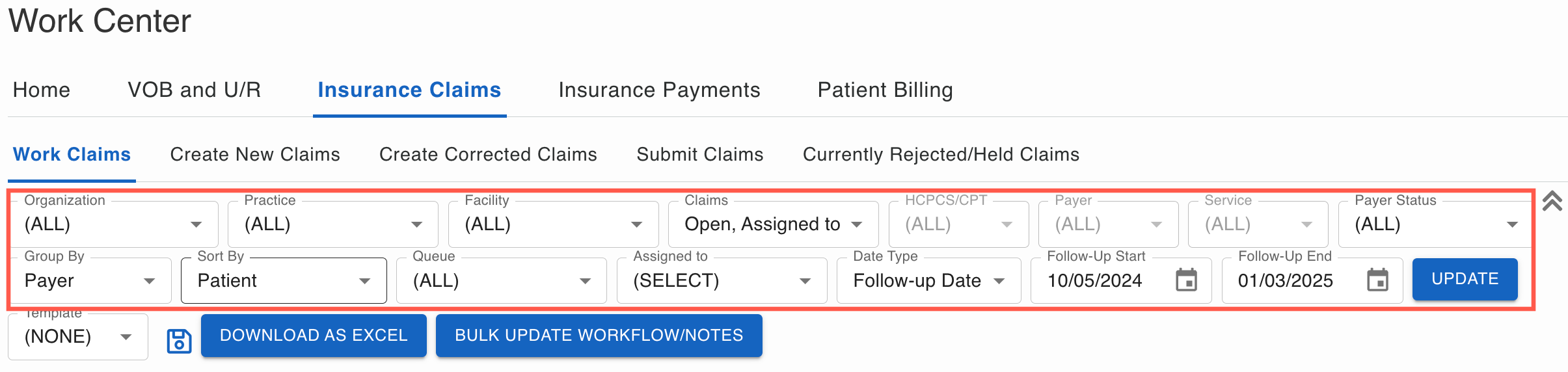The image size is (1568, 372).
Task: Expand the Organization dropdown
Action: 114,224
